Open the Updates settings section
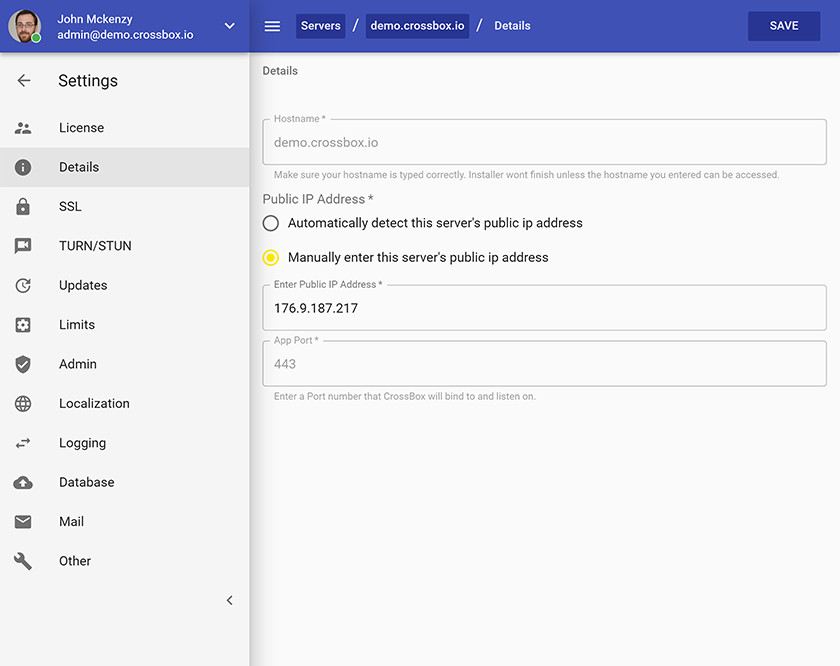This screenshot has height=666, width=840. pos(124,286)
